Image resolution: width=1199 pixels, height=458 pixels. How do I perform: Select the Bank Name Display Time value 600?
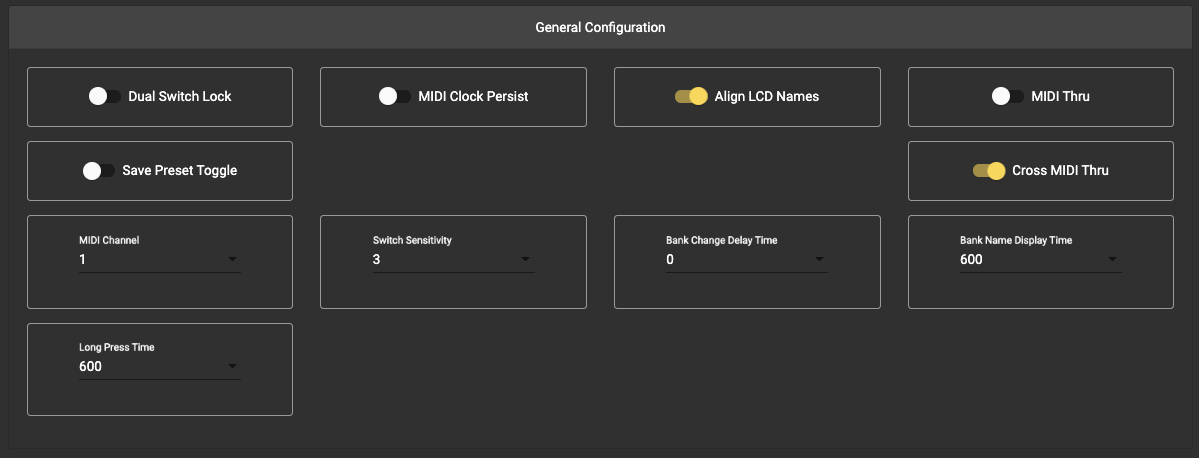1030,260
